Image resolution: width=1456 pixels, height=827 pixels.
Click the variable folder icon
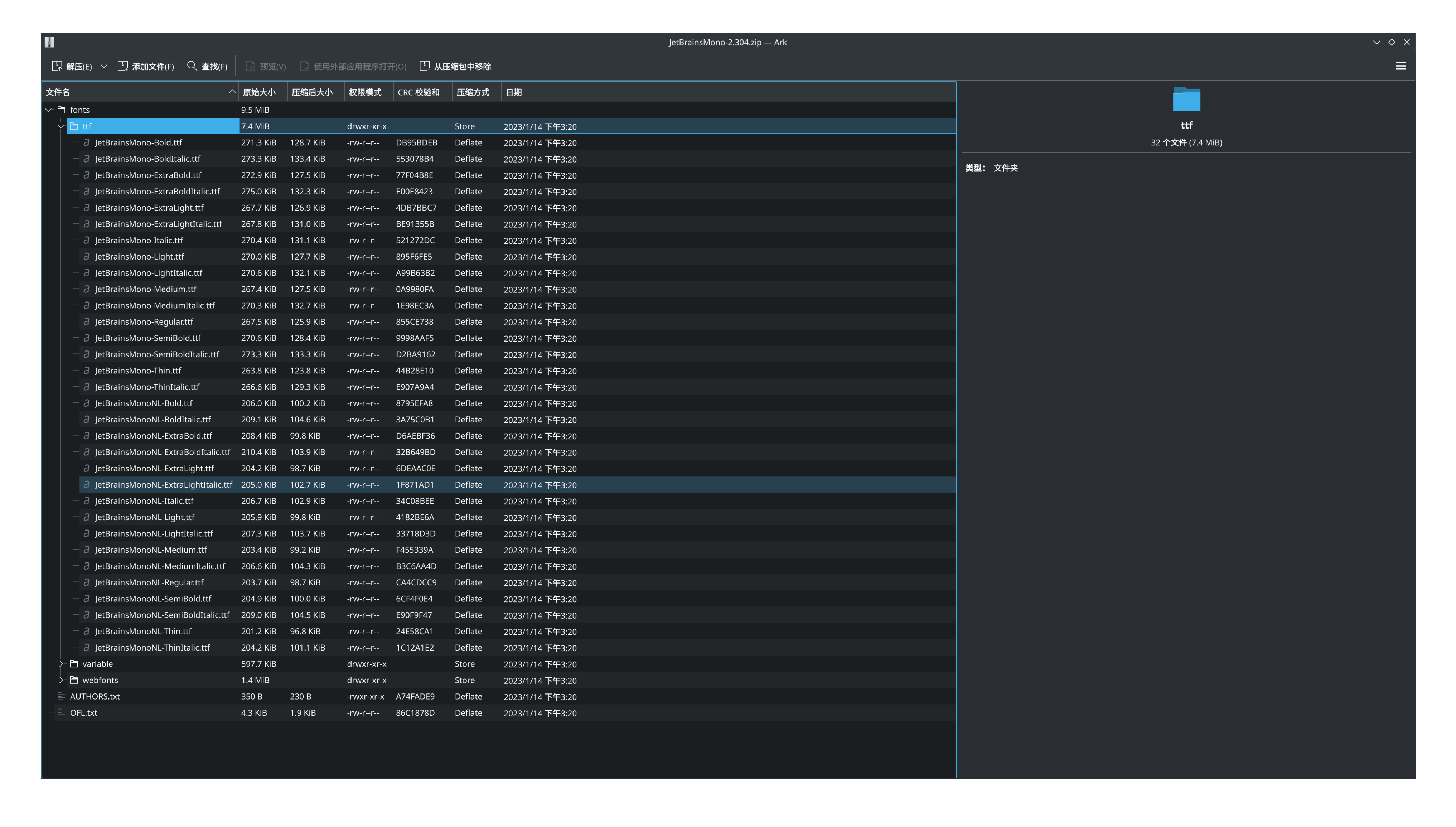[x=74, y=664]
